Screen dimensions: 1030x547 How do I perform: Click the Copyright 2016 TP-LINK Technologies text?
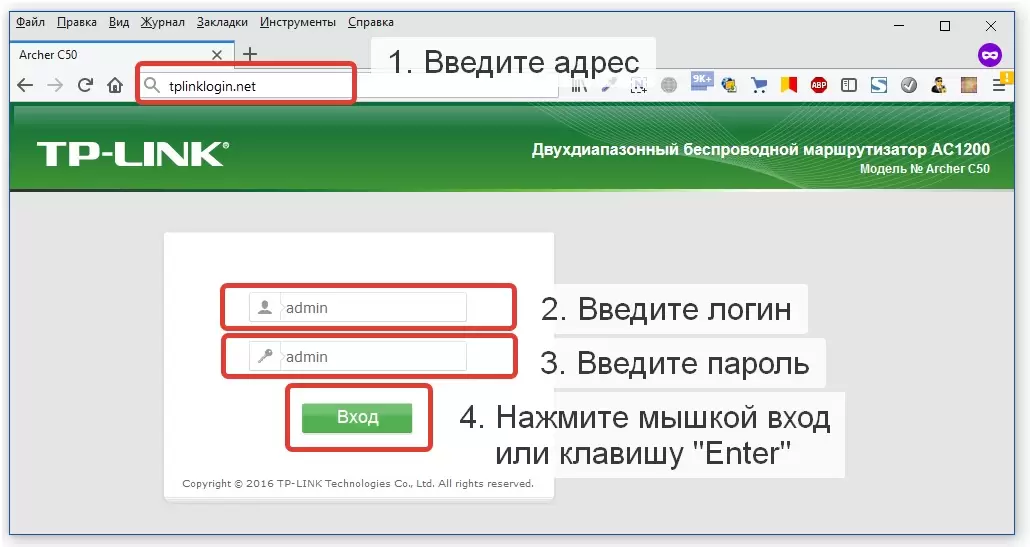point(358,483)
